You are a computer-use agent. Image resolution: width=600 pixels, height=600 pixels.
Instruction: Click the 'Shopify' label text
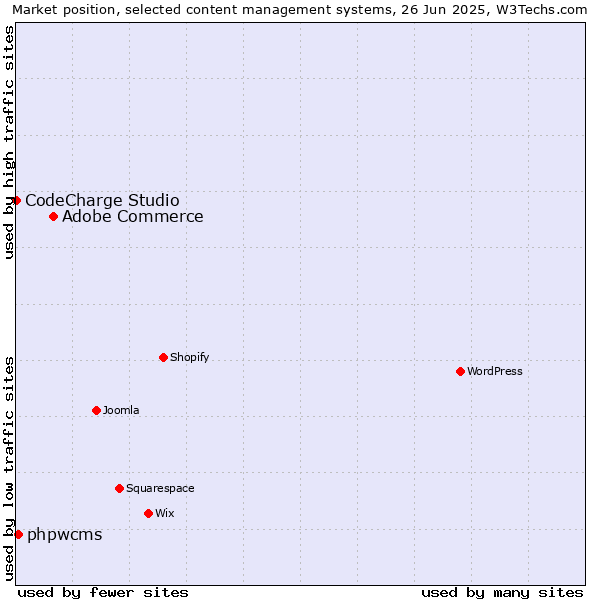[189, 357]
